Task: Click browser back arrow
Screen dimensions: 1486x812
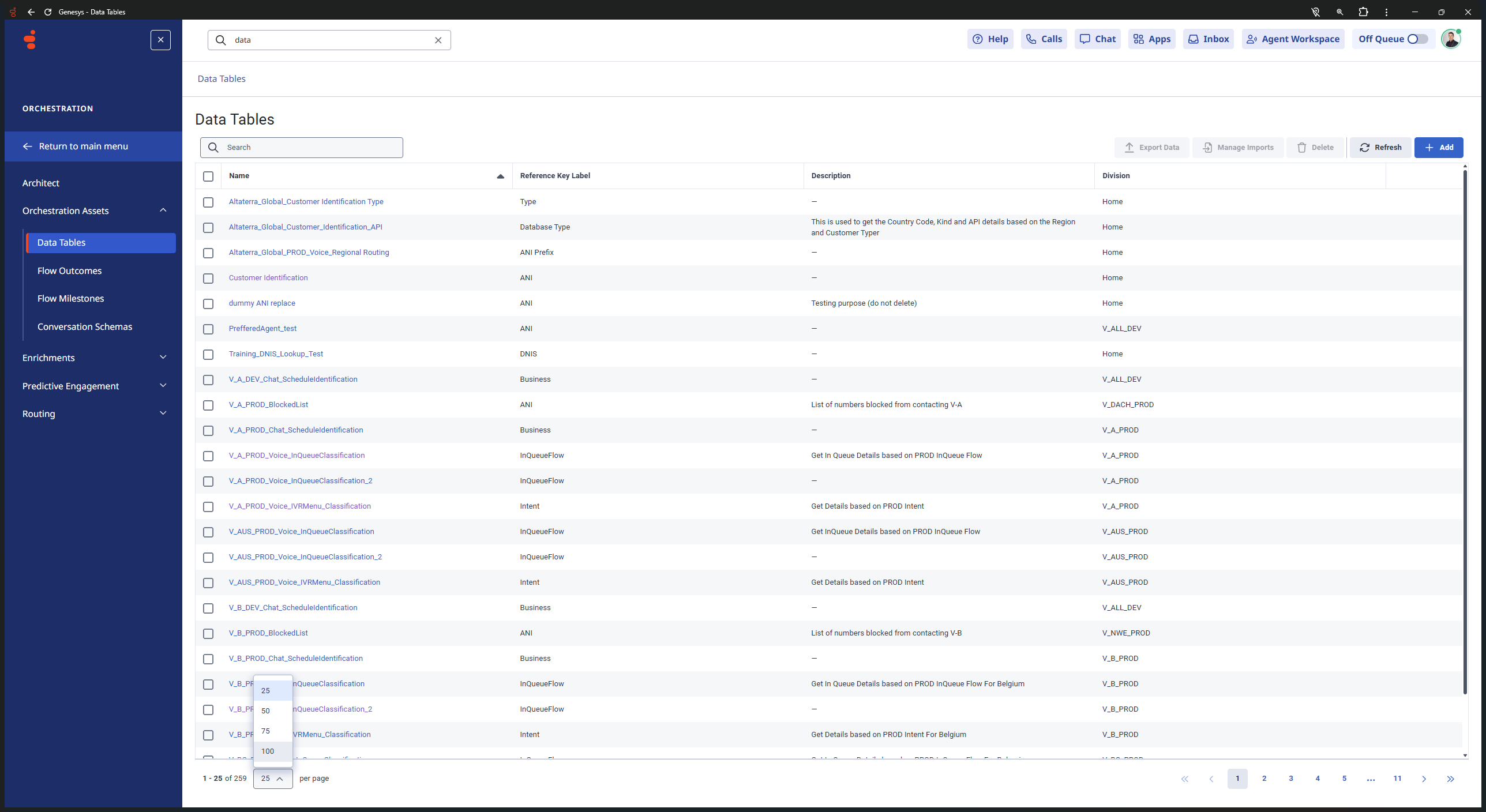Action: coord(31,12)
